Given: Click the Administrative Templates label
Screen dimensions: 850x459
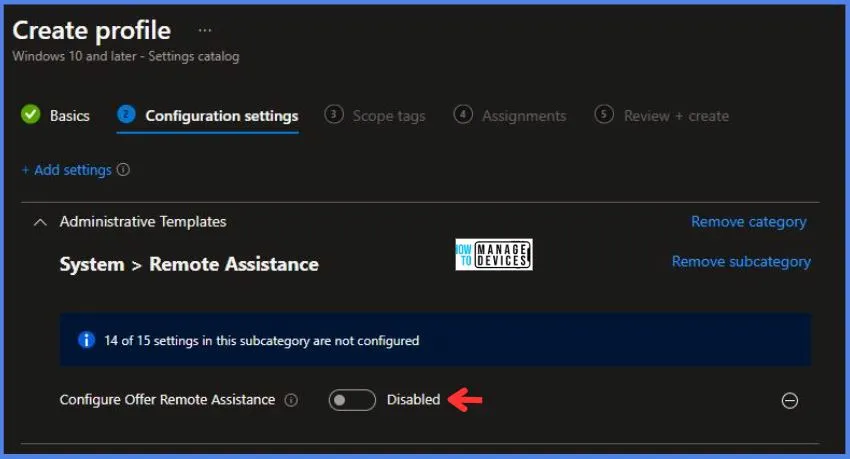Looking at the screenshot, I should tap(143, 222).
